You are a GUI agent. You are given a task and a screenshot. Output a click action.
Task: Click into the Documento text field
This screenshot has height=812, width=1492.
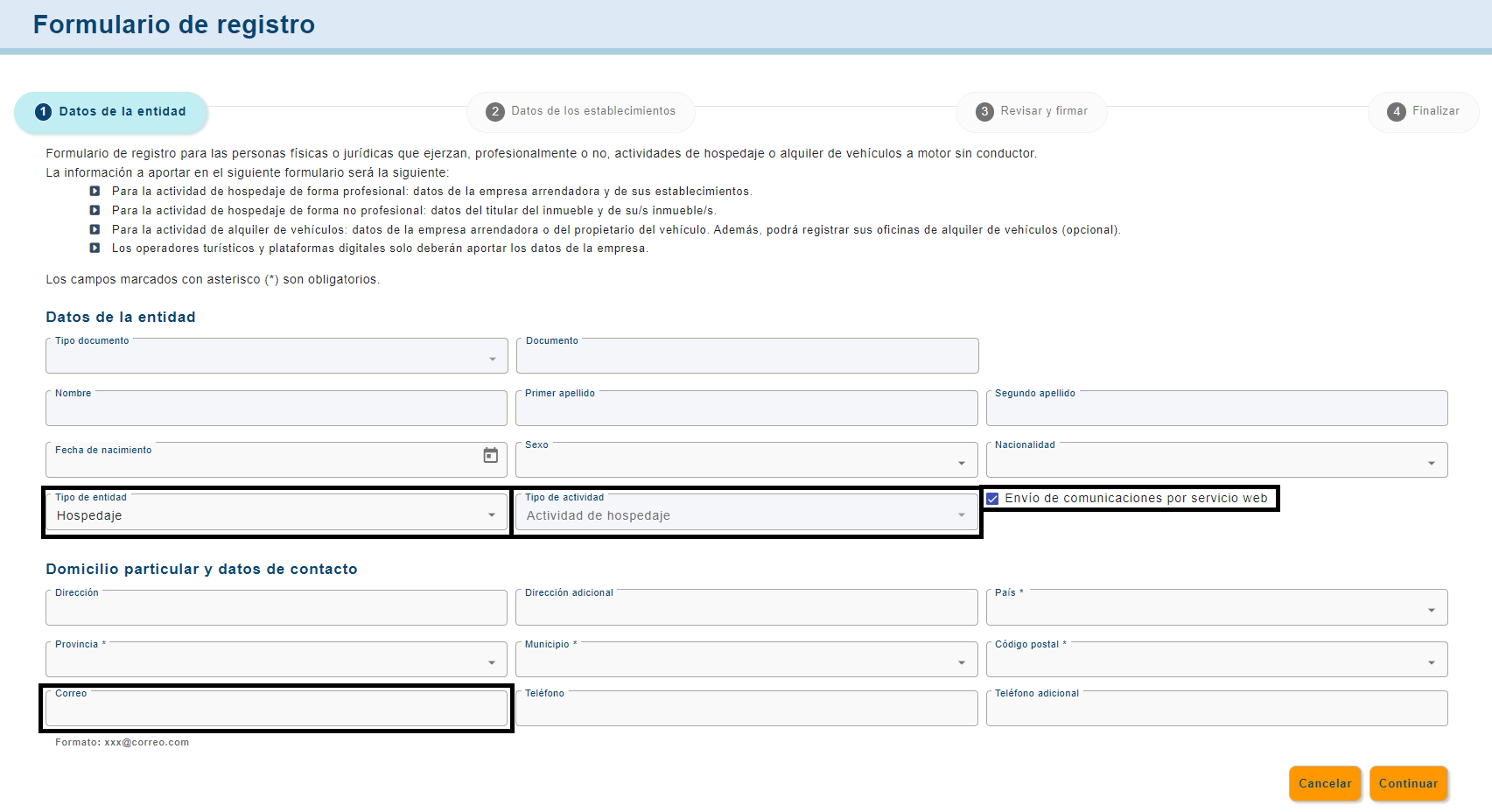747,356
